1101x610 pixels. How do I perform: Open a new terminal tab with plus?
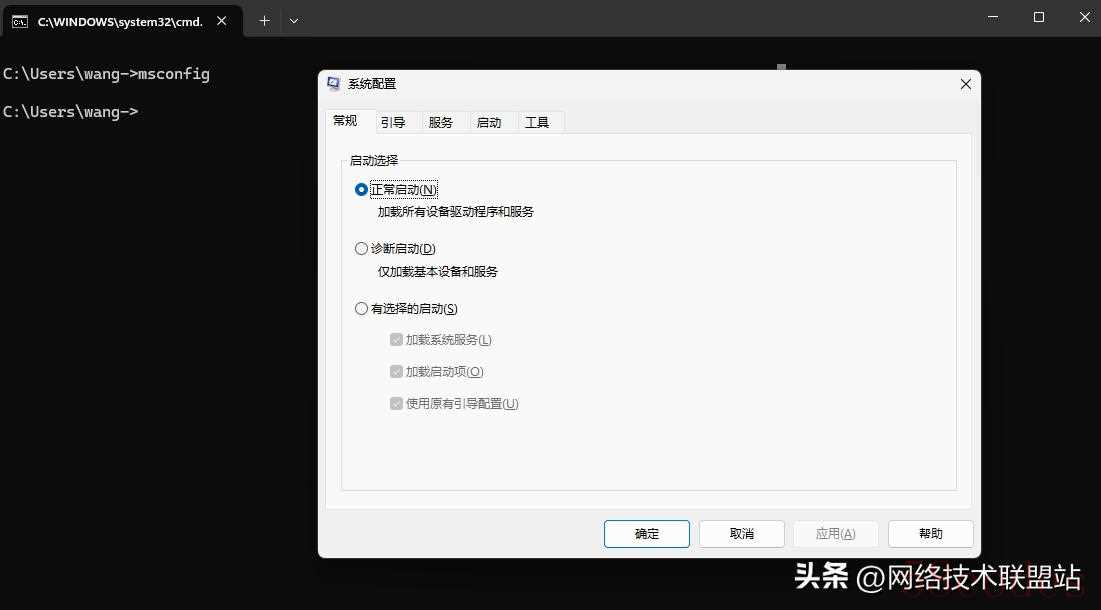tap(264, 20)
